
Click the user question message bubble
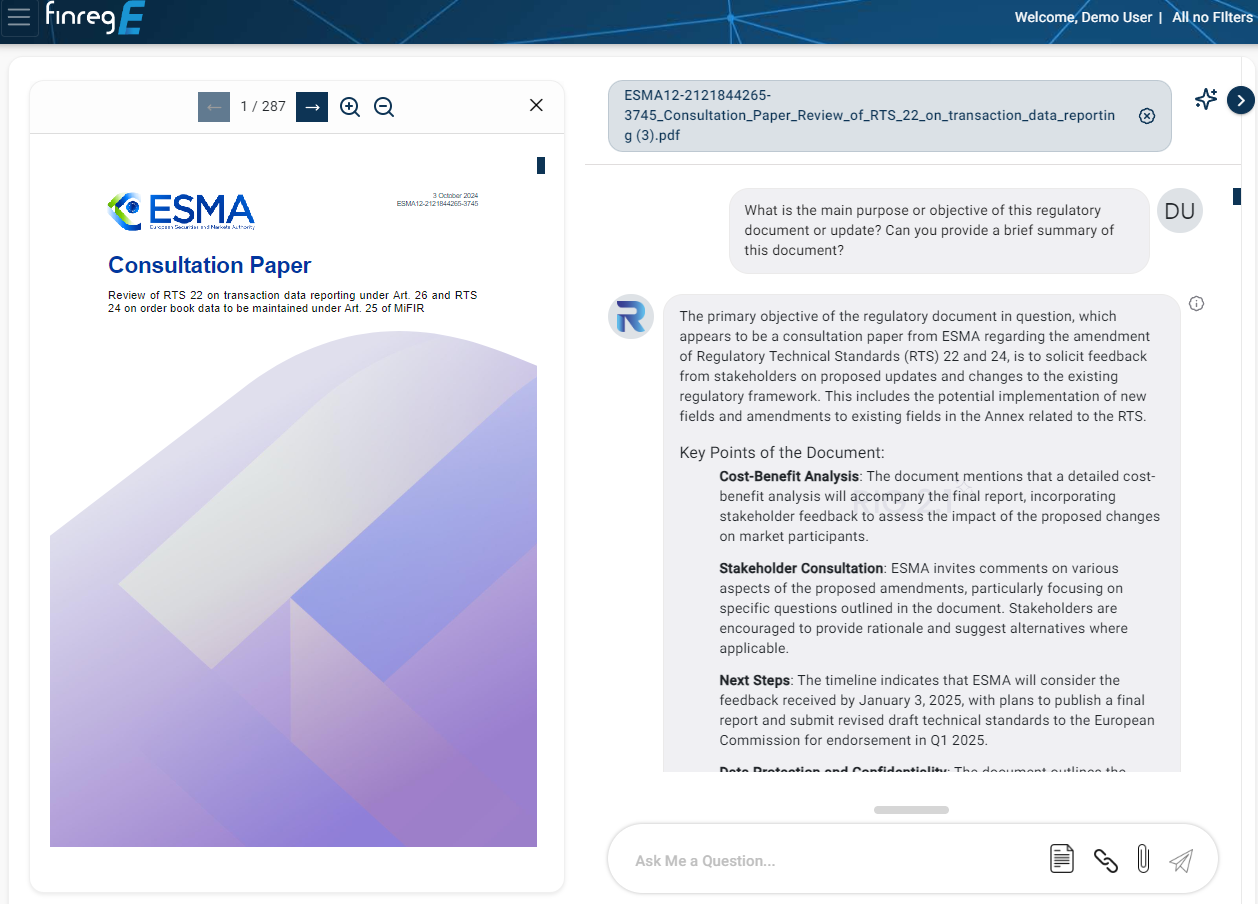(x=939, y=231)
